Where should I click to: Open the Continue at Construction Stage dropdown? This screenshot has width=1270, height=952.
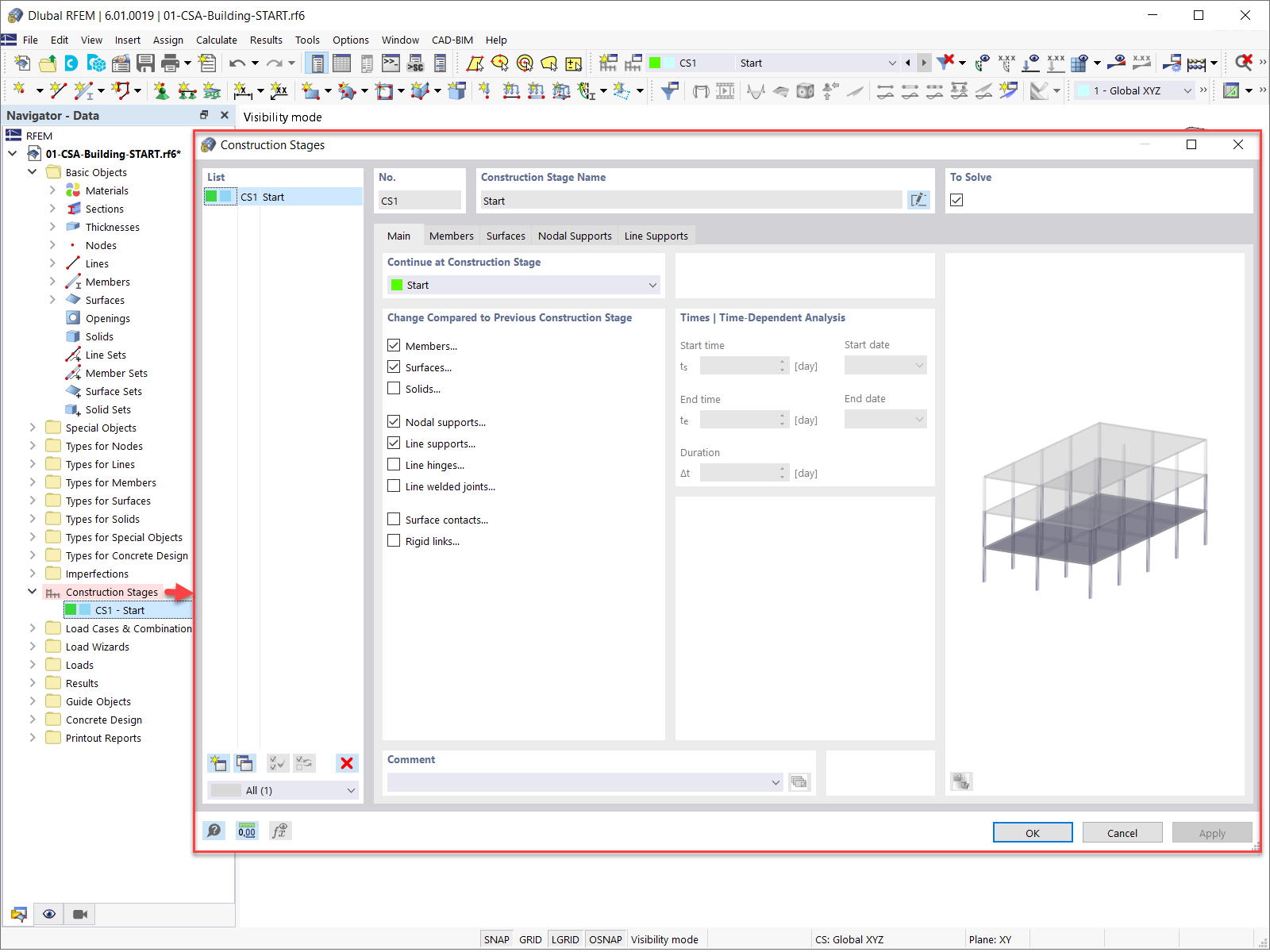(652, 285)
